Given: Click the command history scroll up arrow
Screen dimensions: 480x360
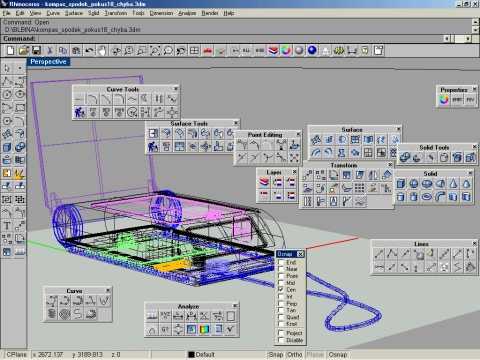Looking at the screenshot, I should click(476, 22).
